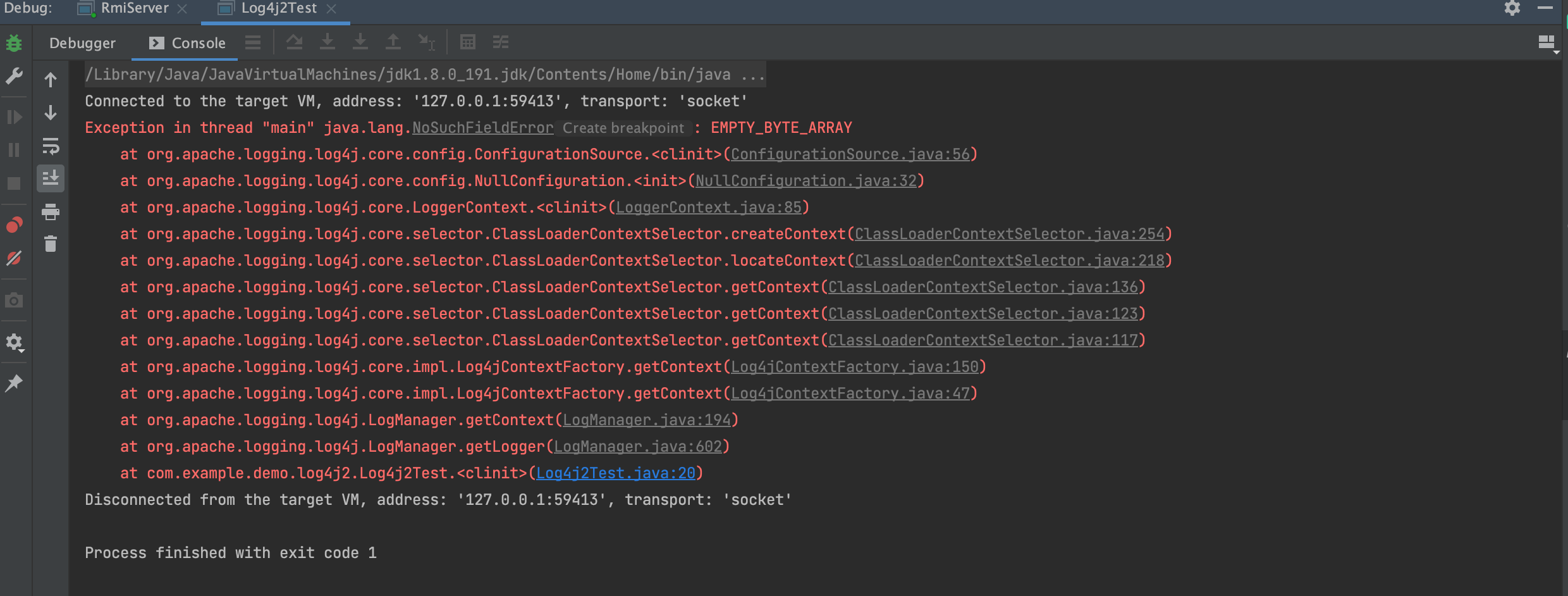
Task: Close the Log4j2Test tab
Action: 331,9
